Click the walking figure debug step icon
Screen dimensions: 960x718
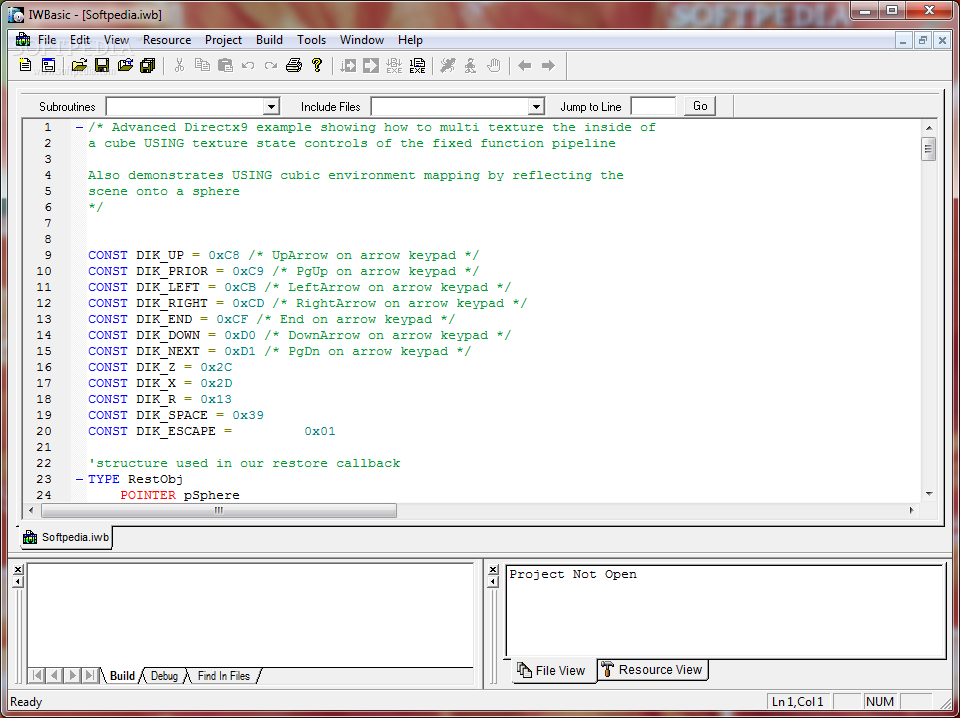pyautogui.click(x=470, y=65)
